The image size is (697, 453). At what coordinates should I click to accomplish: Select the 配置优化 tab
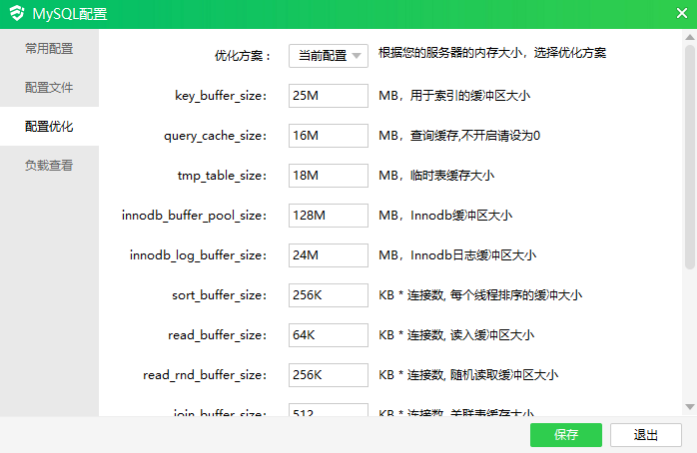(49, 127)
